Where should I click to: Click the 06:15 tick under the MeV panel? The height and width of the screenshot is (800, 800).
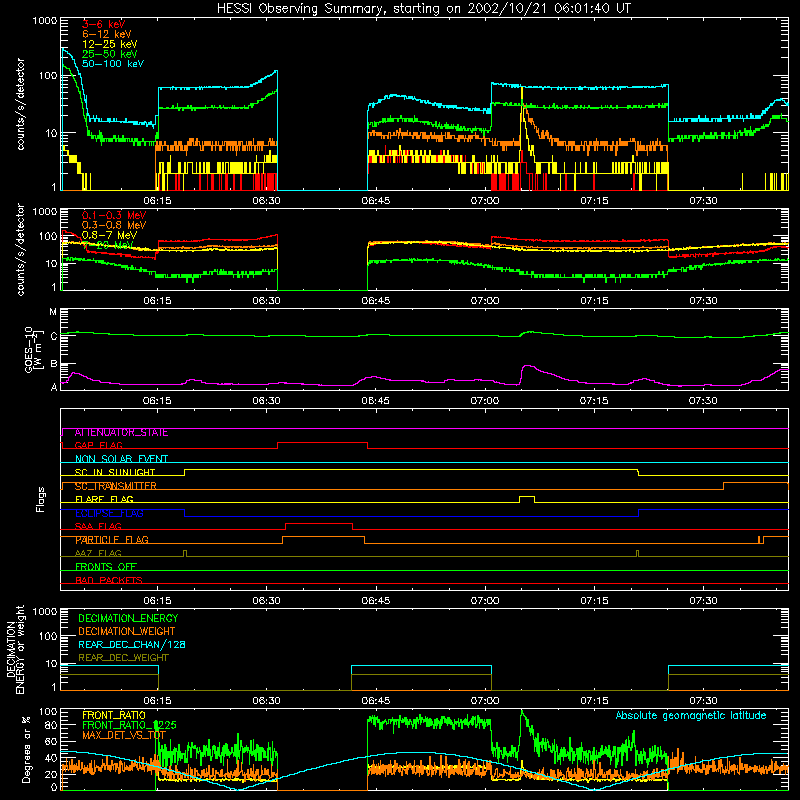(157, 301)
